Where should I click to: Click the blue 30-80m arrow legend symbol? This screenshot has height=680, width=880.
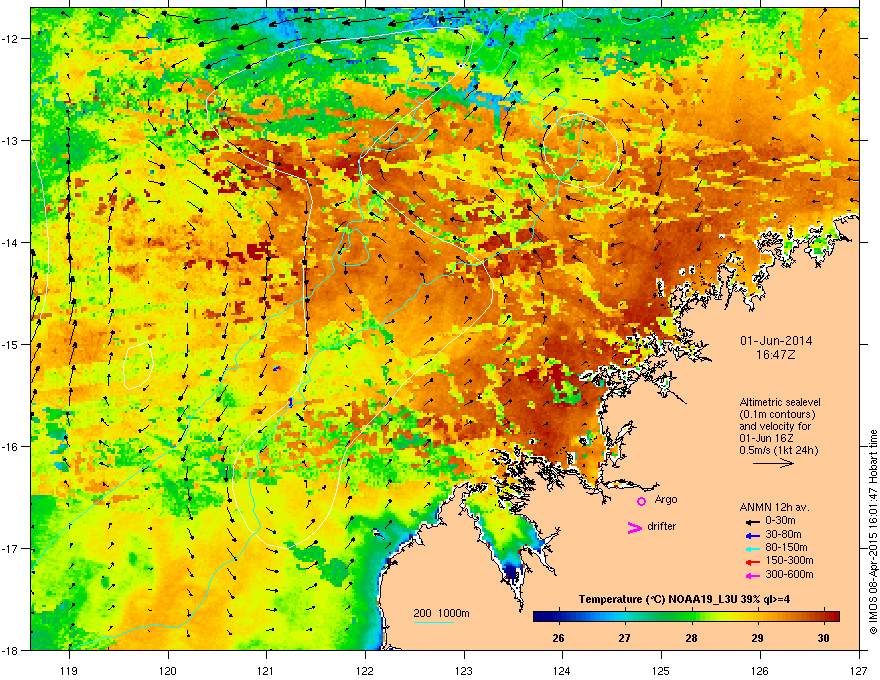752,535
